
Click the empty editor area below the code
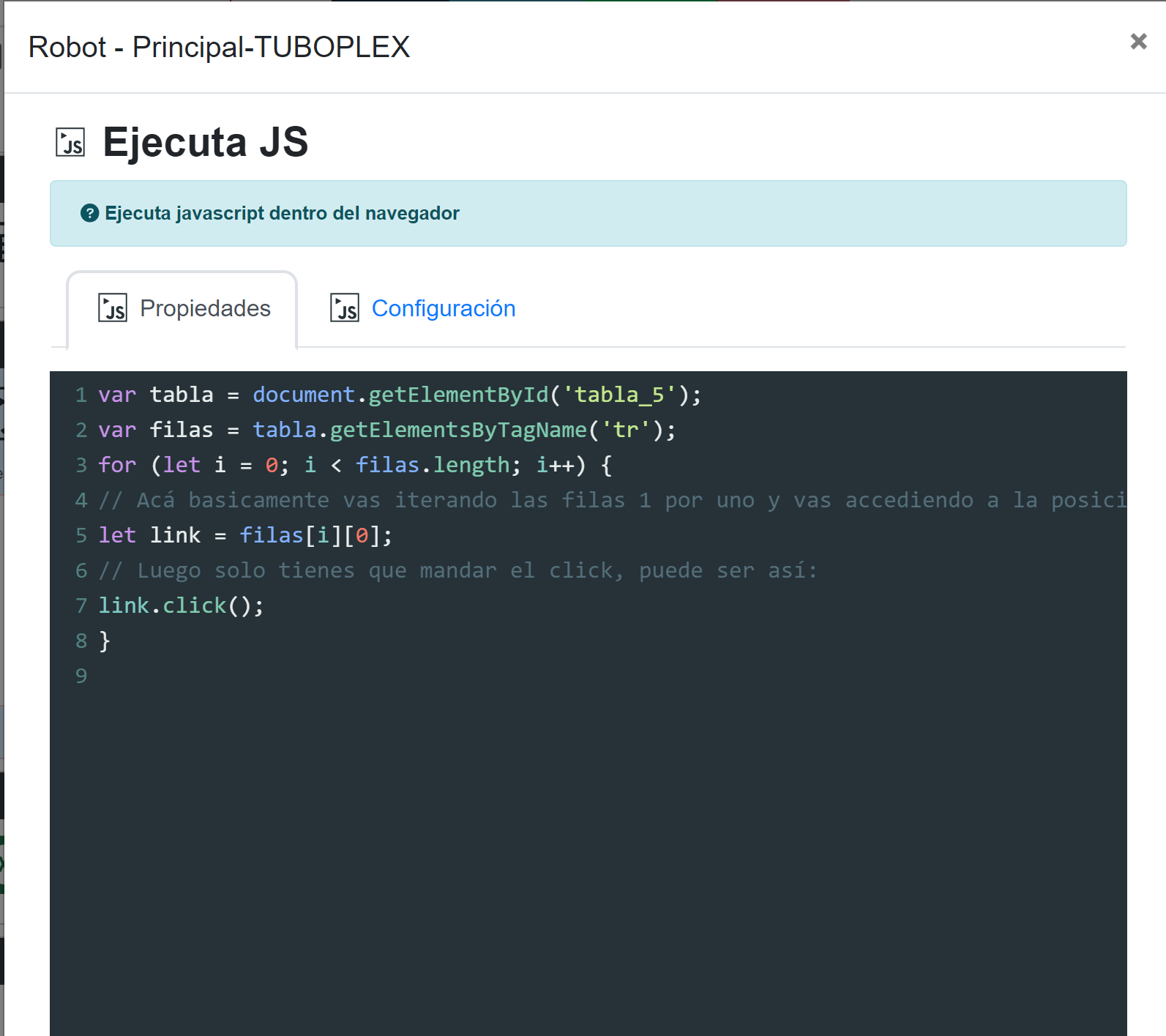(586, 842)
